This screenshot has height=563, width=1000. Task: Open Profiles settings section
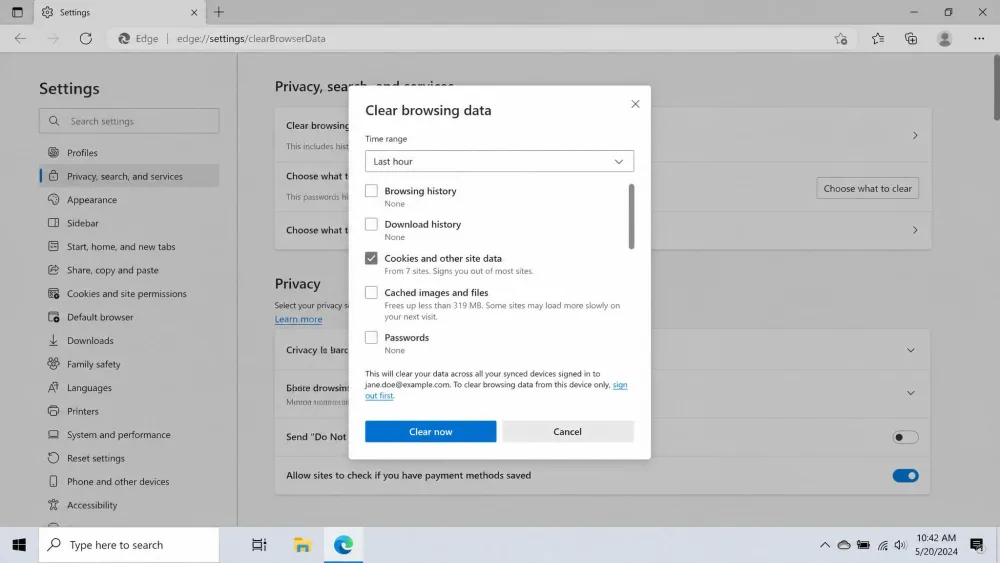[129, 153]
